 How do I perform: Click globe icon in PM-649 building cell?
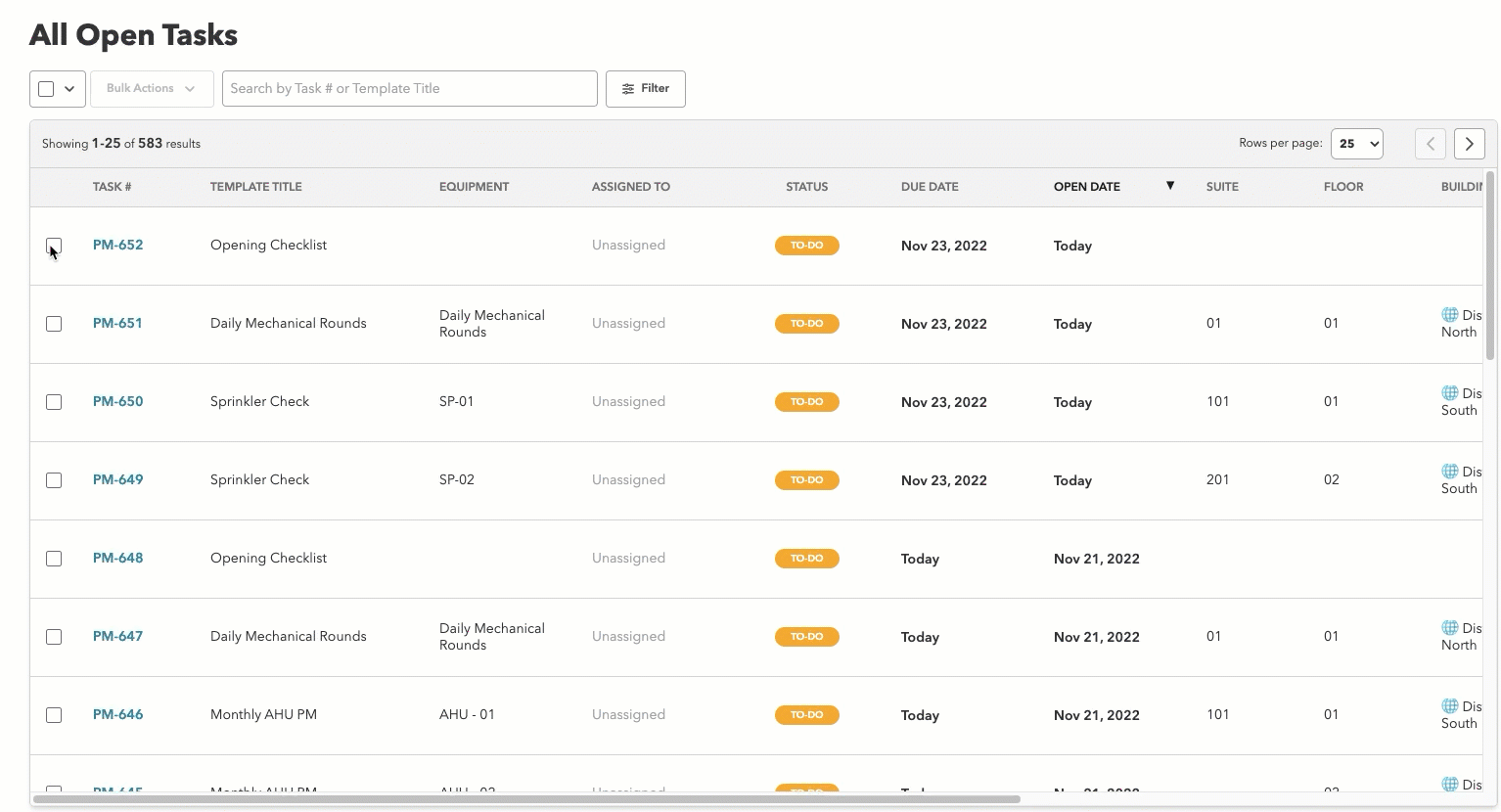coord(1449,472)
